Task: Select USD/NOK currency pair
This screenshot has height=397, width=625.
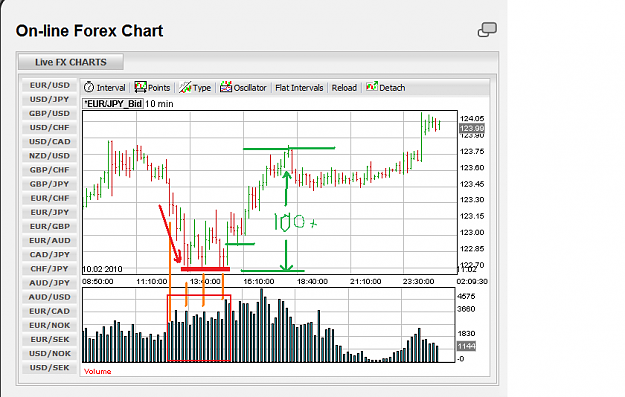Action: [49, 354]
